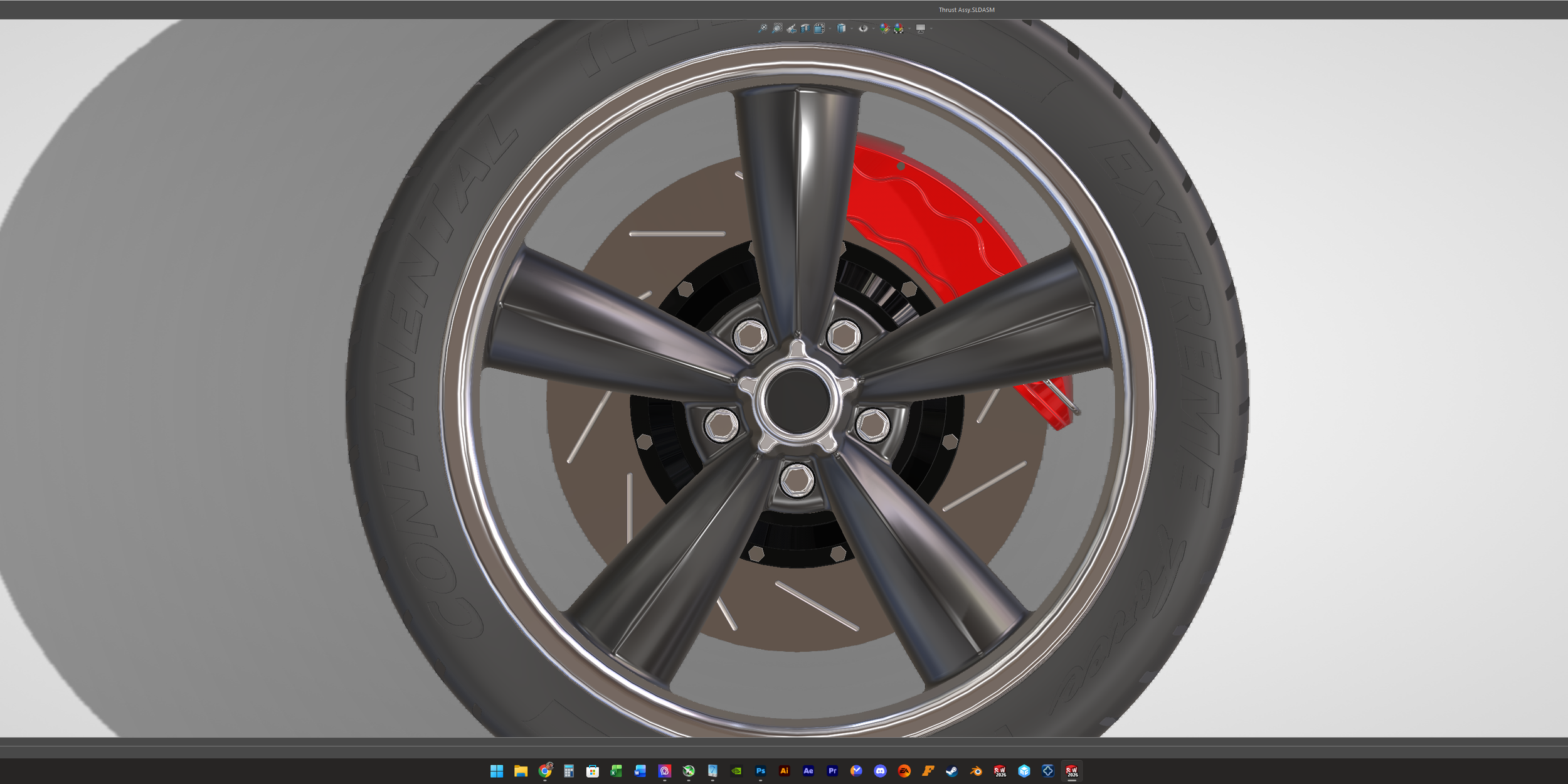The height and width of the screenshot is (784, 1568).
Task: Click the Apply Scene icon
Action: (899, 28)
